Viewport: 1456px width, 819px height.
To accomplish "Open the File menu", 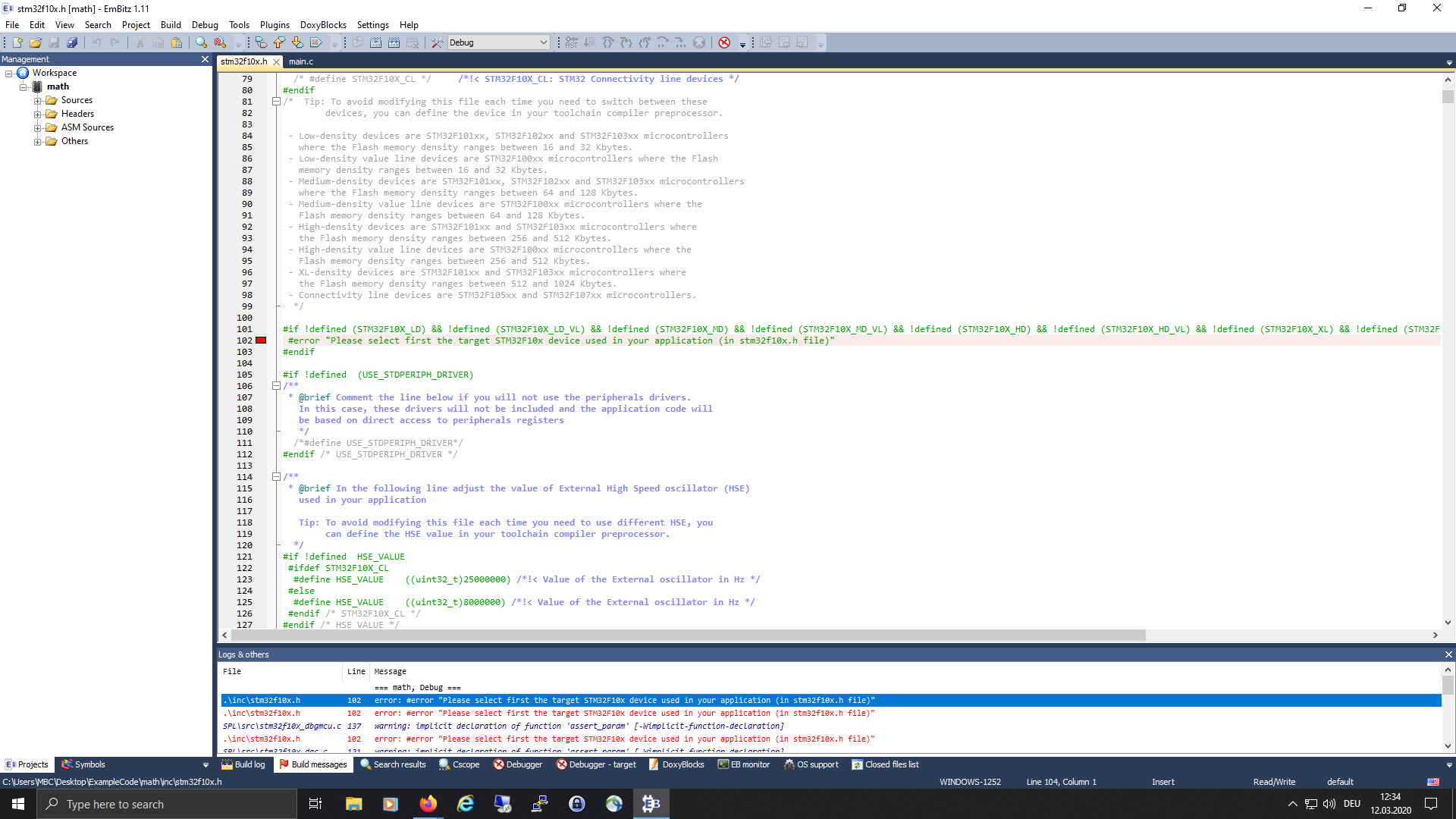I will [x=12, y=24].
